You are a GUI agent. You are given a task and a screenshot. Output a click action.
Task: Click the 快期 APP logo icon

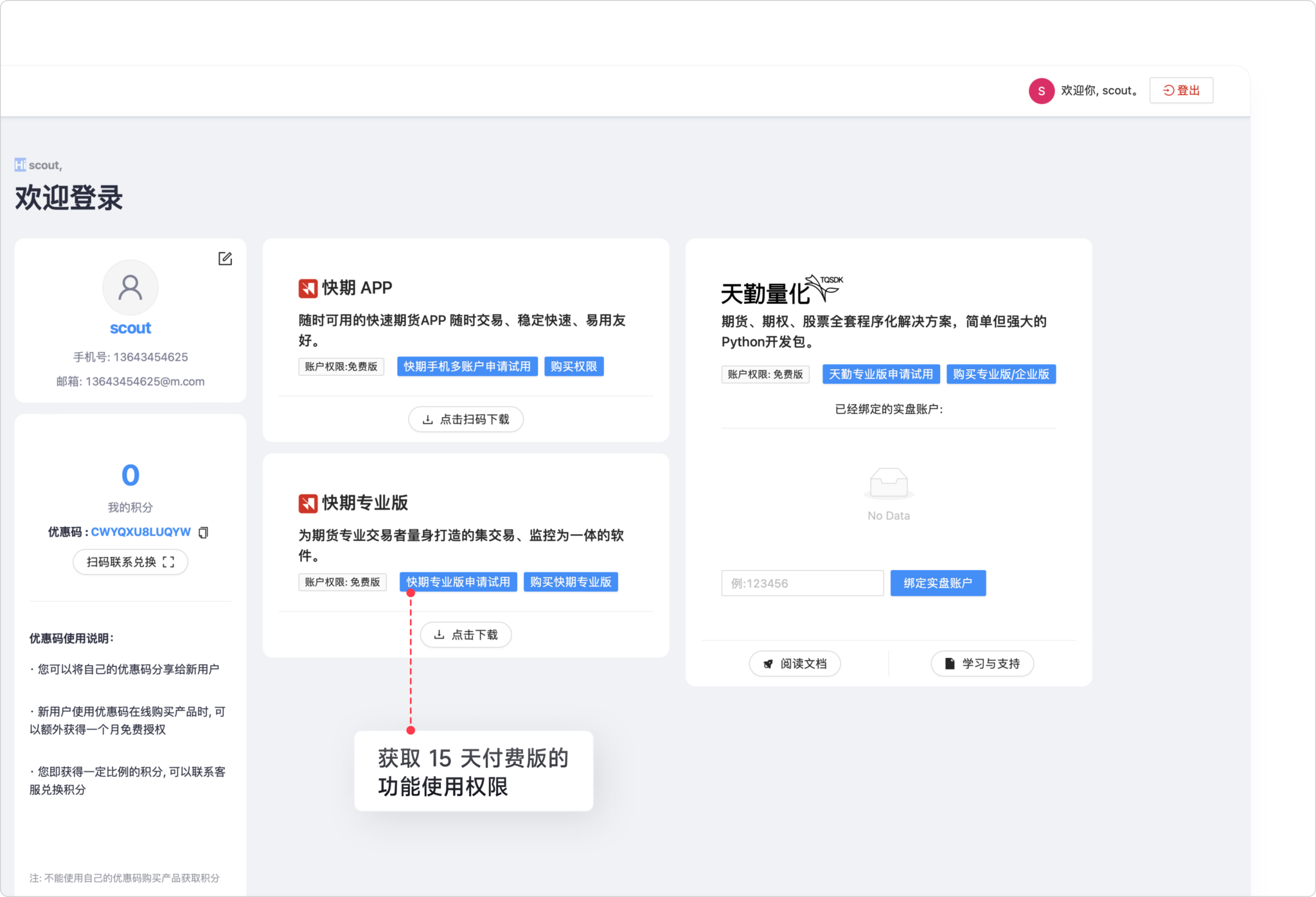pos(308,289)
